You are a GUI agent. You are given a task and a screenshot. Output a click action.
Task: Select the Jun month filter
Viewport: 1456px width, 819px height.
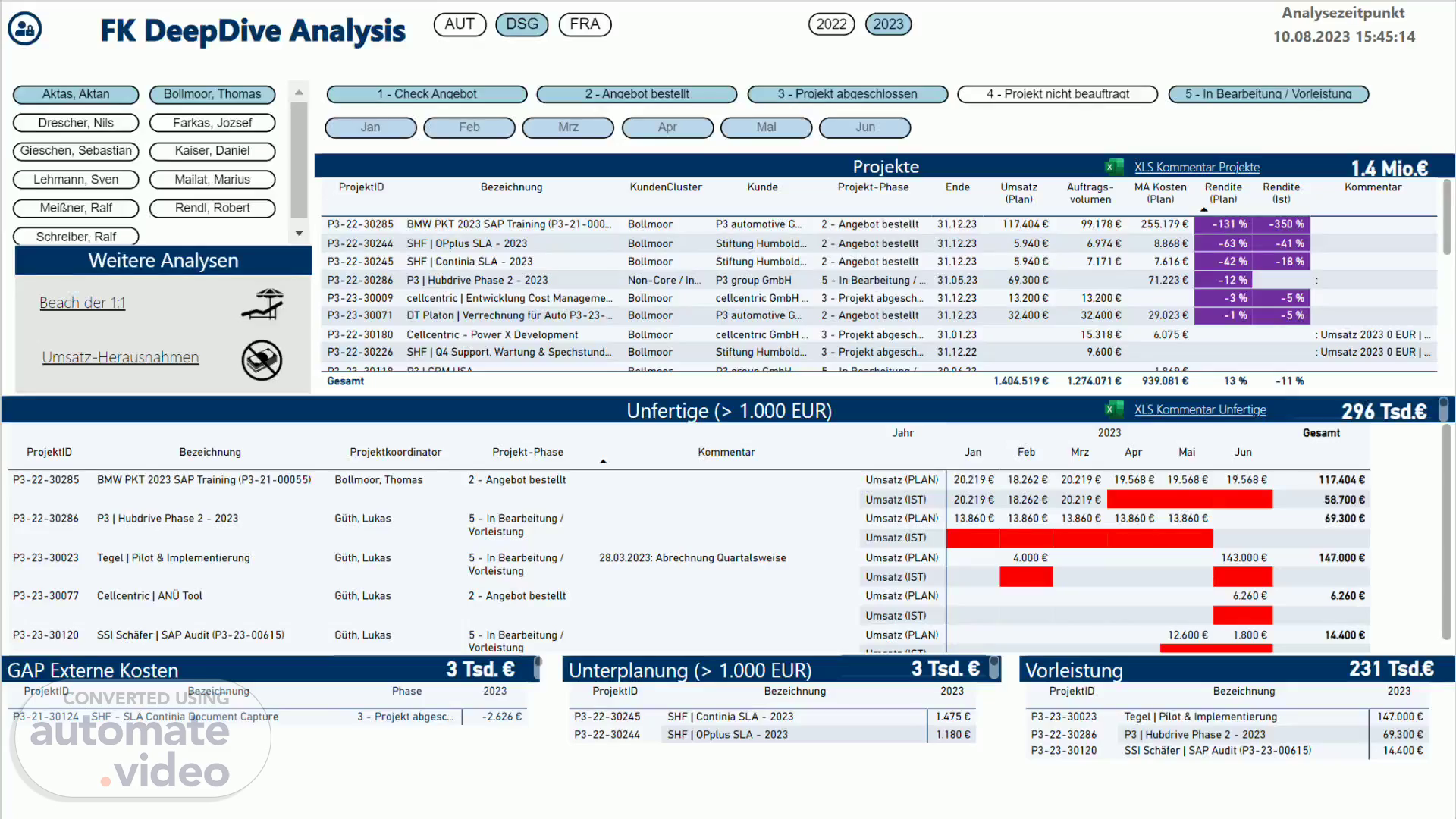pos(865,127)
